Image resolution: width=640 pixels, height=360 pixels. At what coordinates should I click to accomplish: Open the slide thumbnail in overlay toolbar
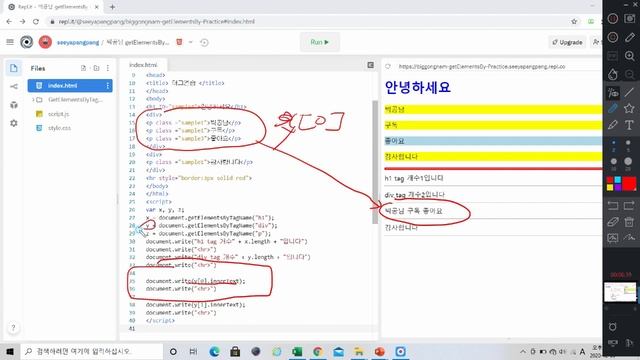620,292
